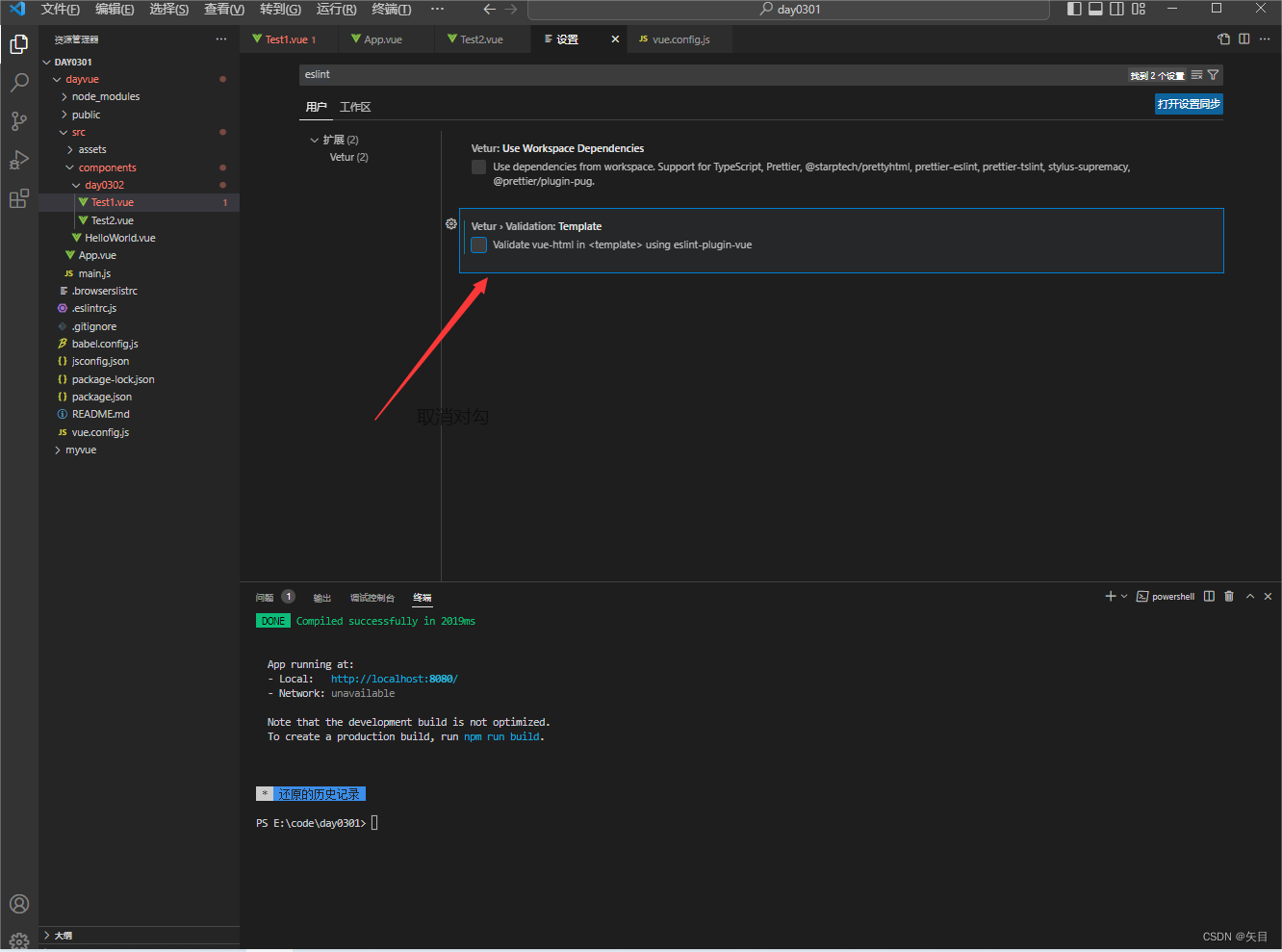Click the go forward arrow in title bar

point(511,9)
